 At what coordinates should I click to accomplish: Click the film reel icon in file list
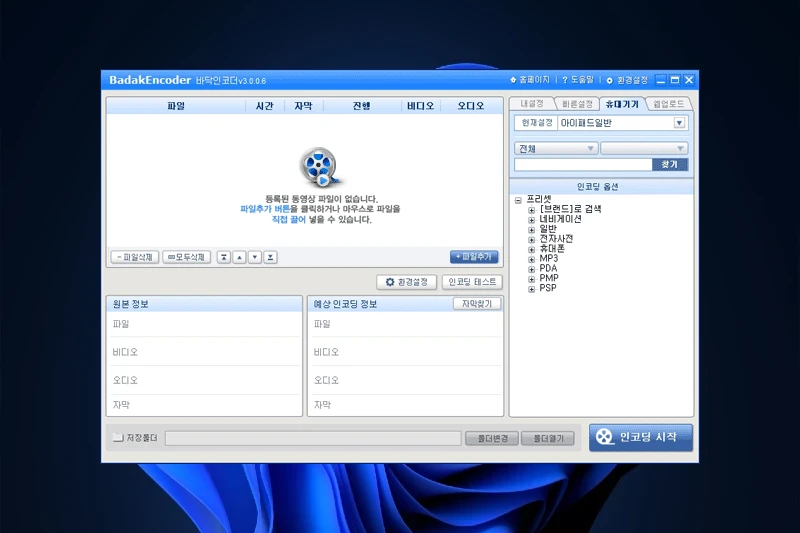tap(320, 167)
